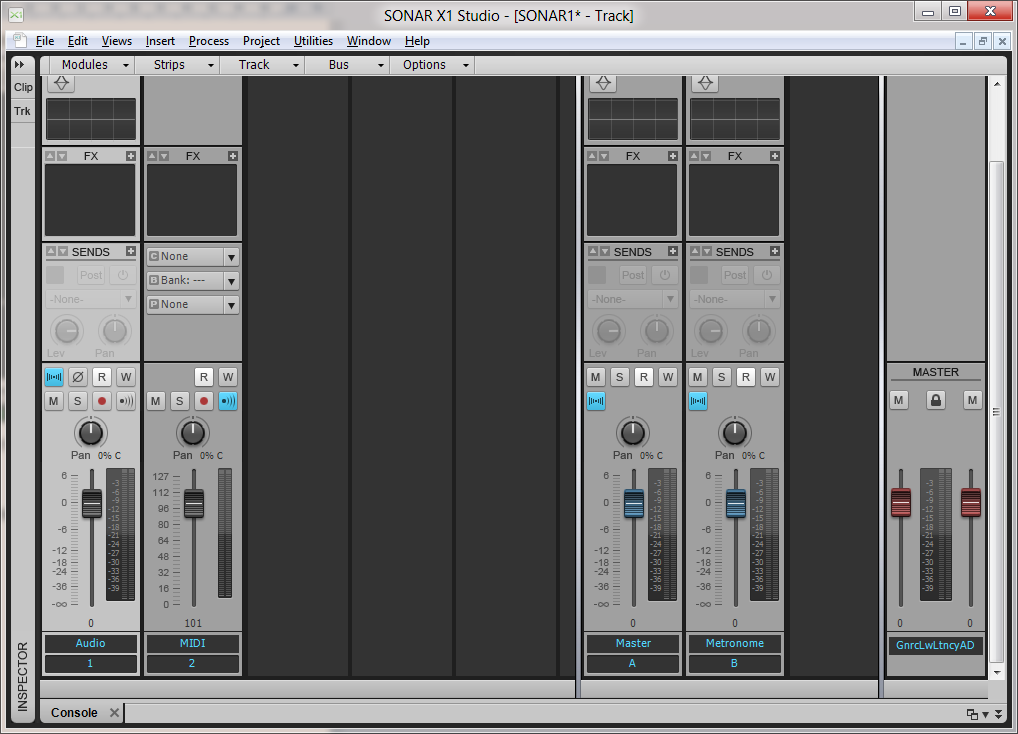The width and height of the screenshot is (1018, 734).
Task: Mute the MIDI track
Action: point(156,401)
